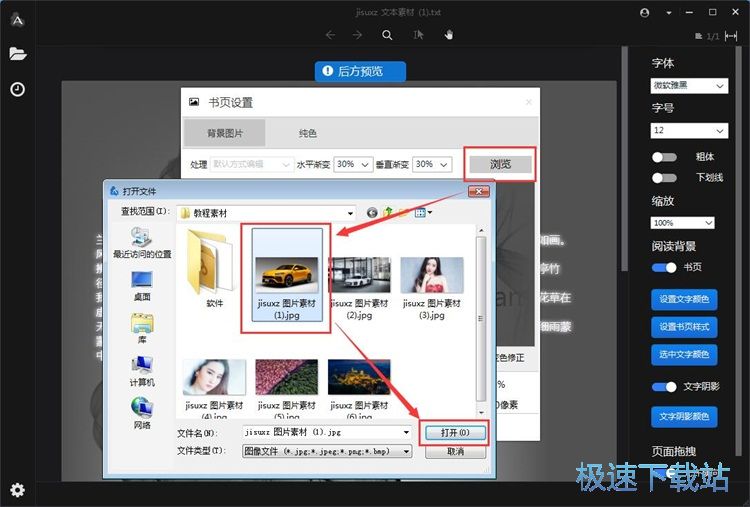Switch to the 纯色 solid color tab

tap(308, 133)
